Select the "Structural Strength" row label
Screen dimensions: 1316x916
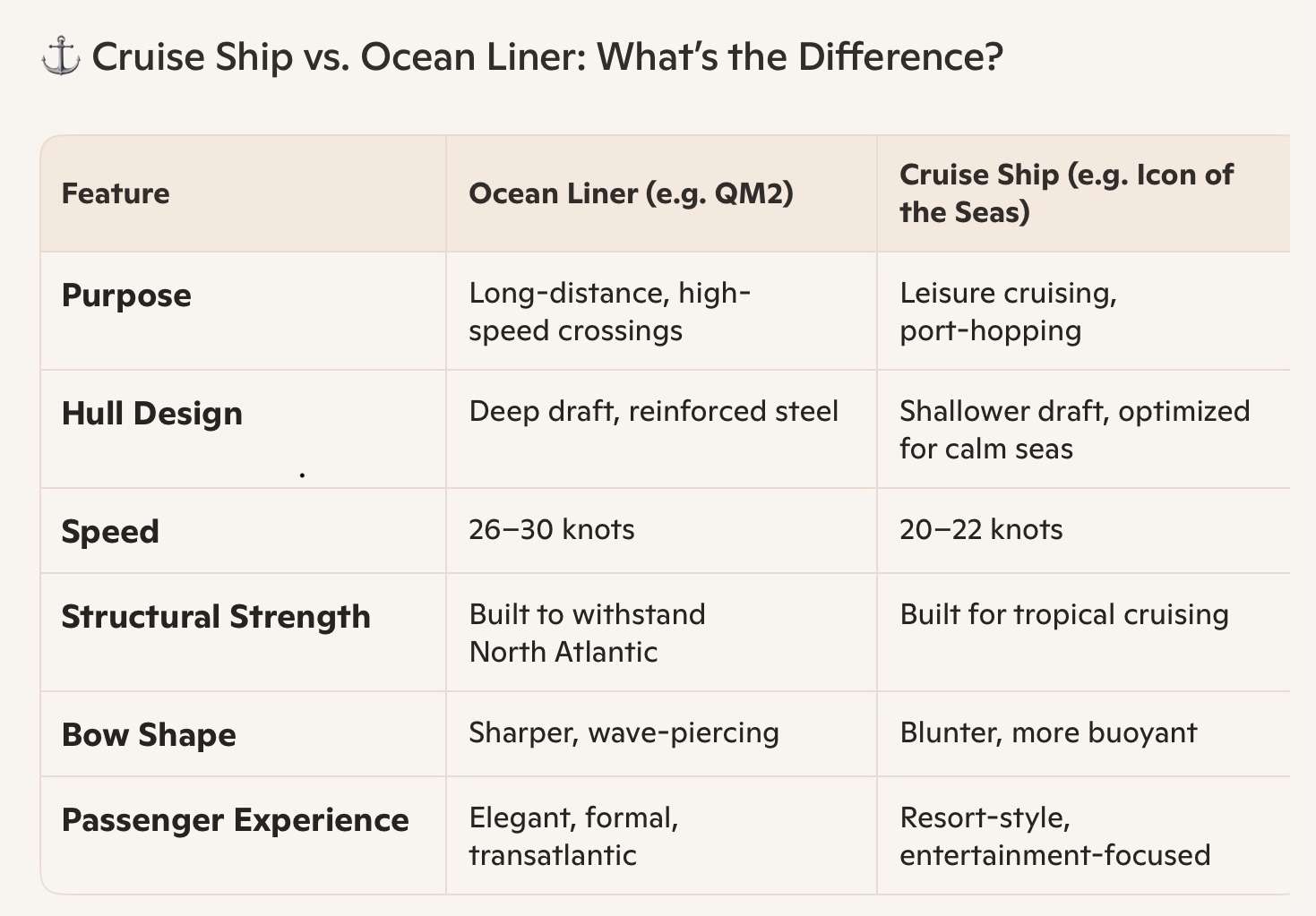point(216,617)
